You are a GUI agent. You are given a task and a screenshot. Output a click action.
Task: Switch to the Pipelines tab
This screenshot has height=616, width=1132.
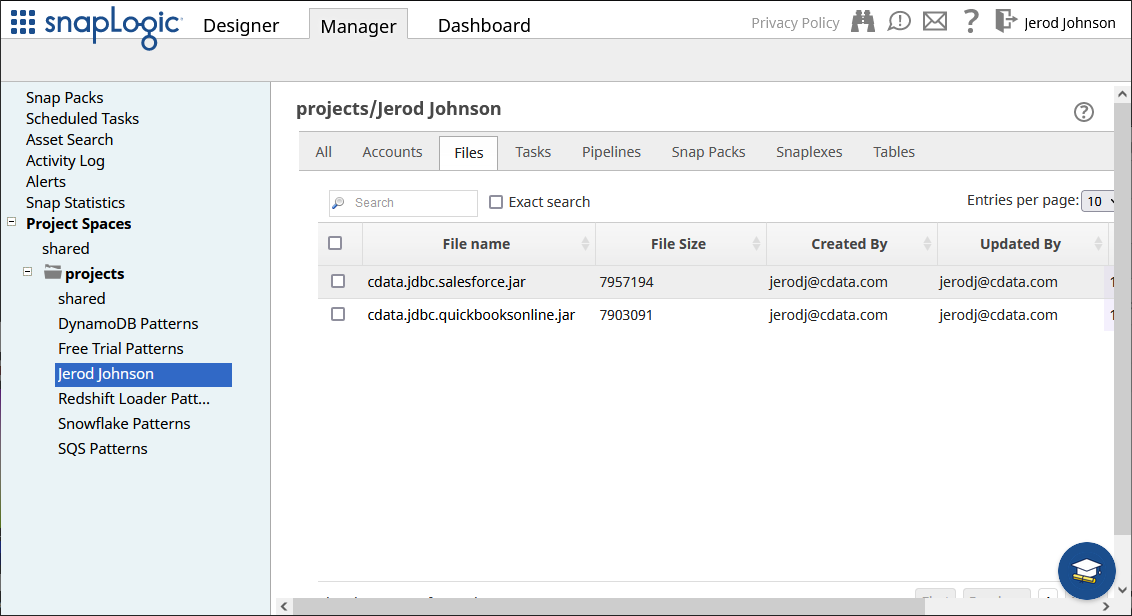[x=611, y=152]
